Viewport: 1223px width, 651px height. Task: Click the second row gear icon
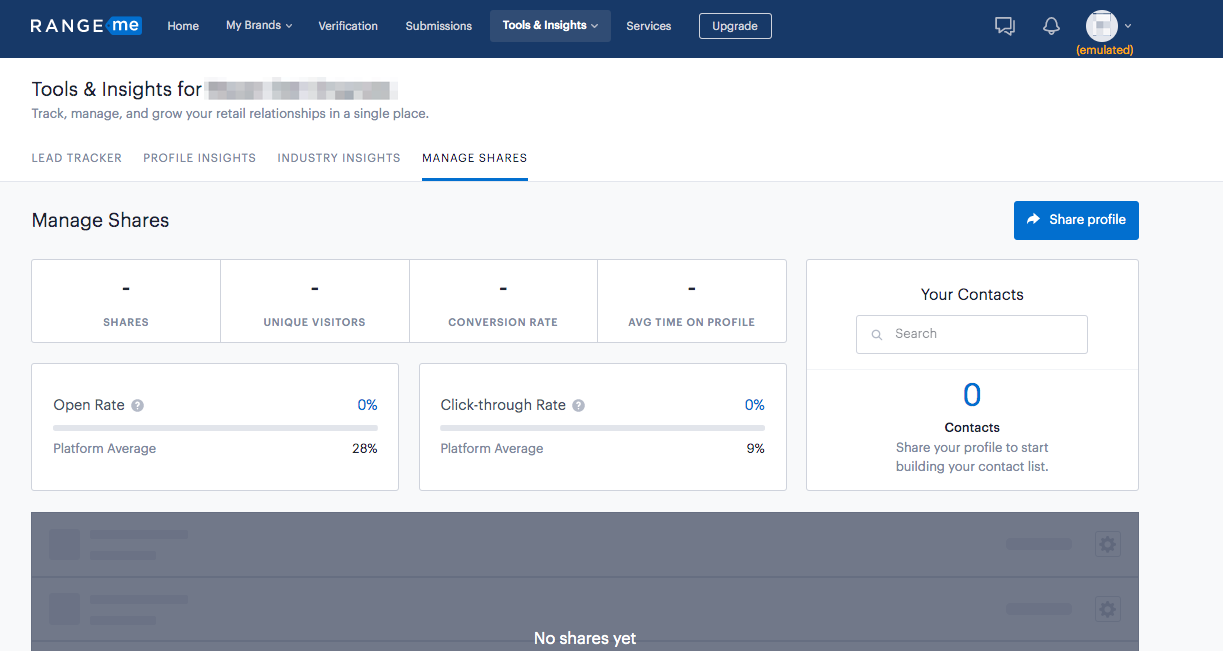coord(1107,609)
